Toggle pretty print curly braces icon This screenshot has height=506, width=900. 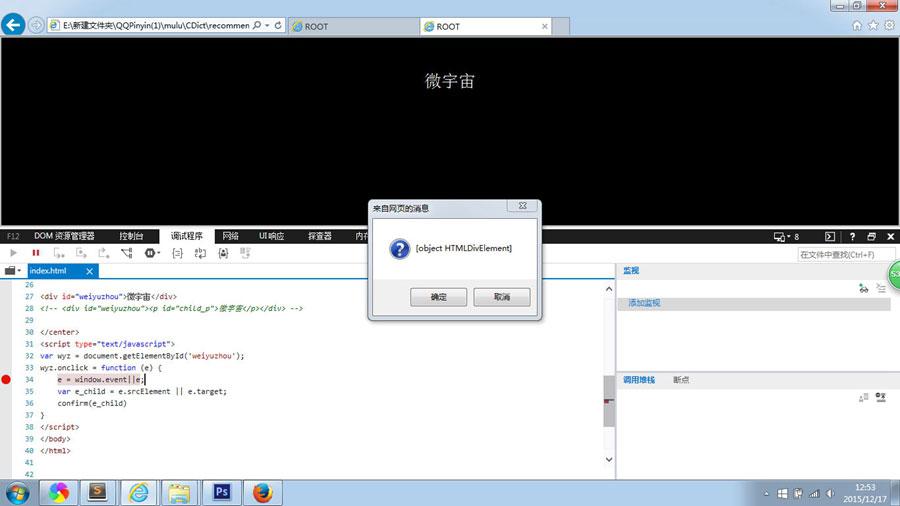point(177,254)
